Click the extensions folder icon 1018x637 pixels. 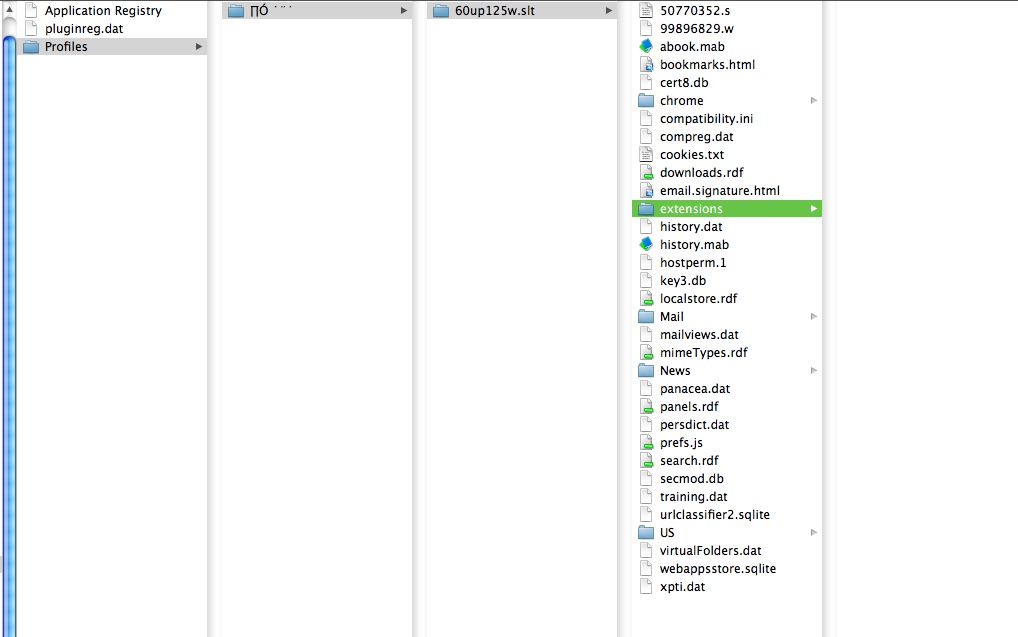tap(646, 208)
